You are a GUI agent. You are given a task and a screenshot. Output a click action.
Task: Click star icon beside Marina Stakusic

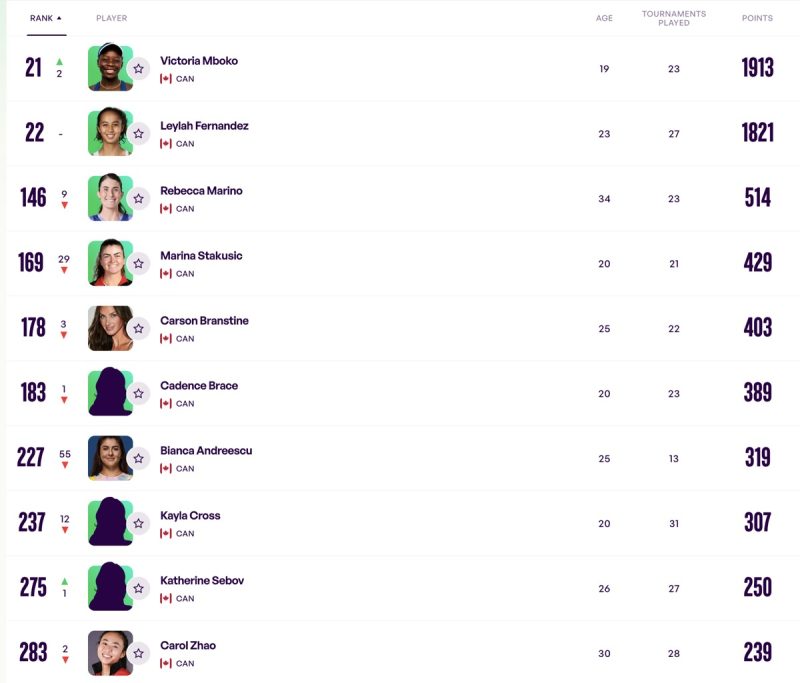tap(139, 264)
